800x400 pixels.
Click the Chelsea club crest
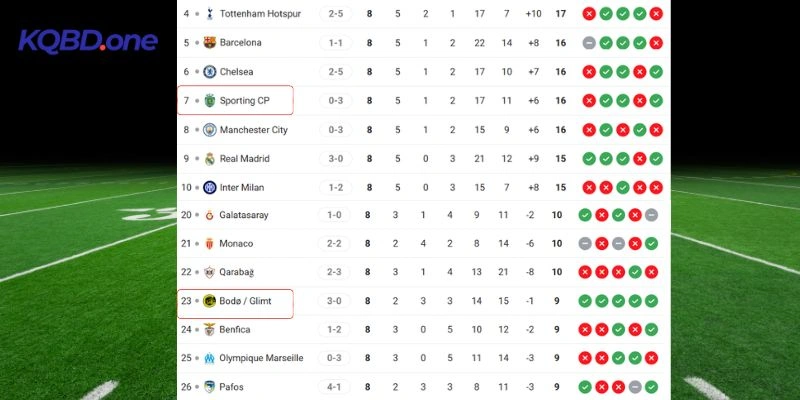click(x=210, y=72)
